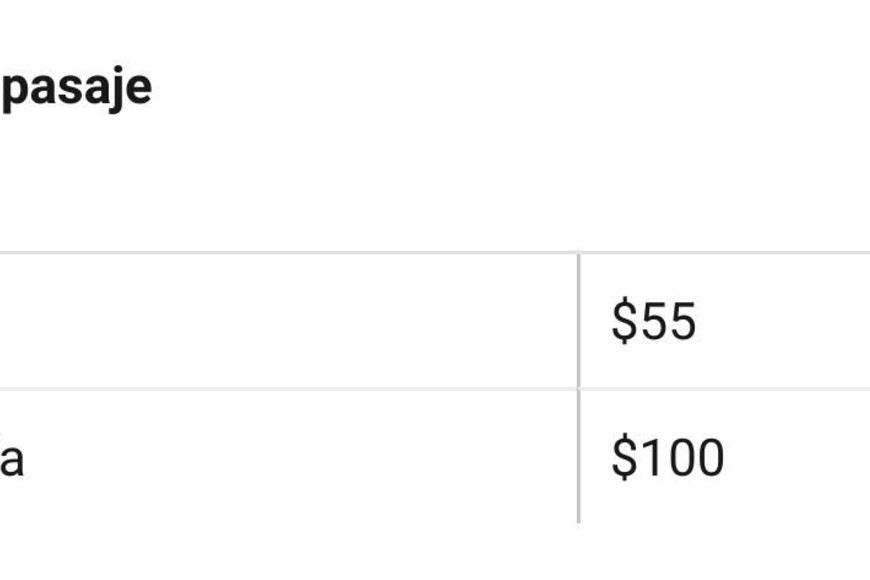Image resolution: width=870 pixels, height=580 pixels.
Task: Click blank space between heading and table
Action: [400, 180]
